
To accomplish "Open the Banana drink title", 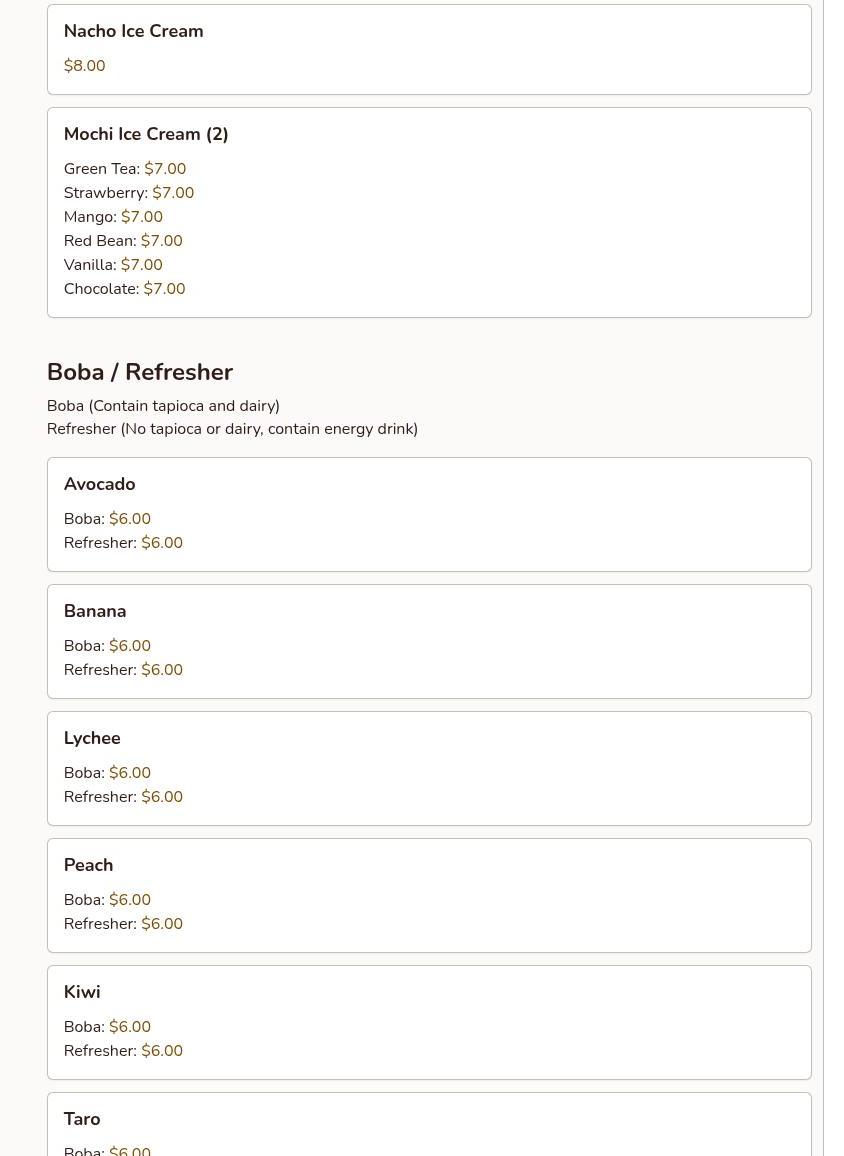I will [x=95, y=611].
